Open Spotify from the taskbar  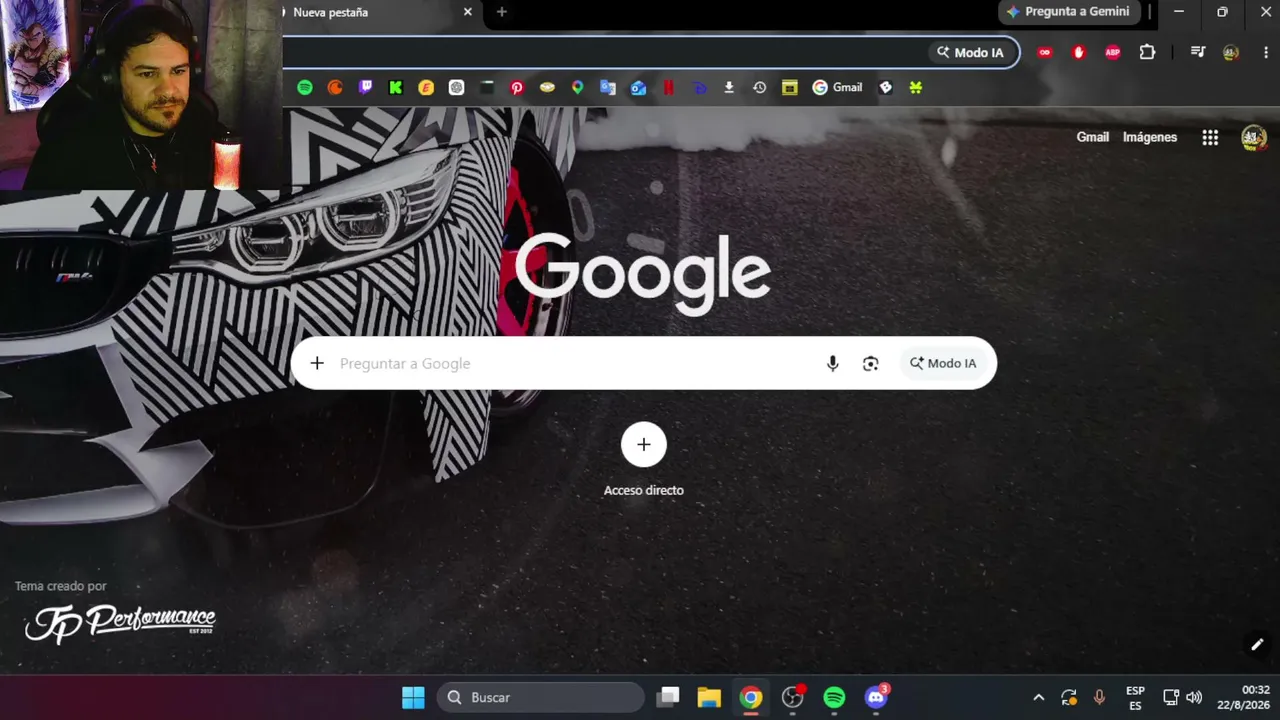[x=834, y=698]
